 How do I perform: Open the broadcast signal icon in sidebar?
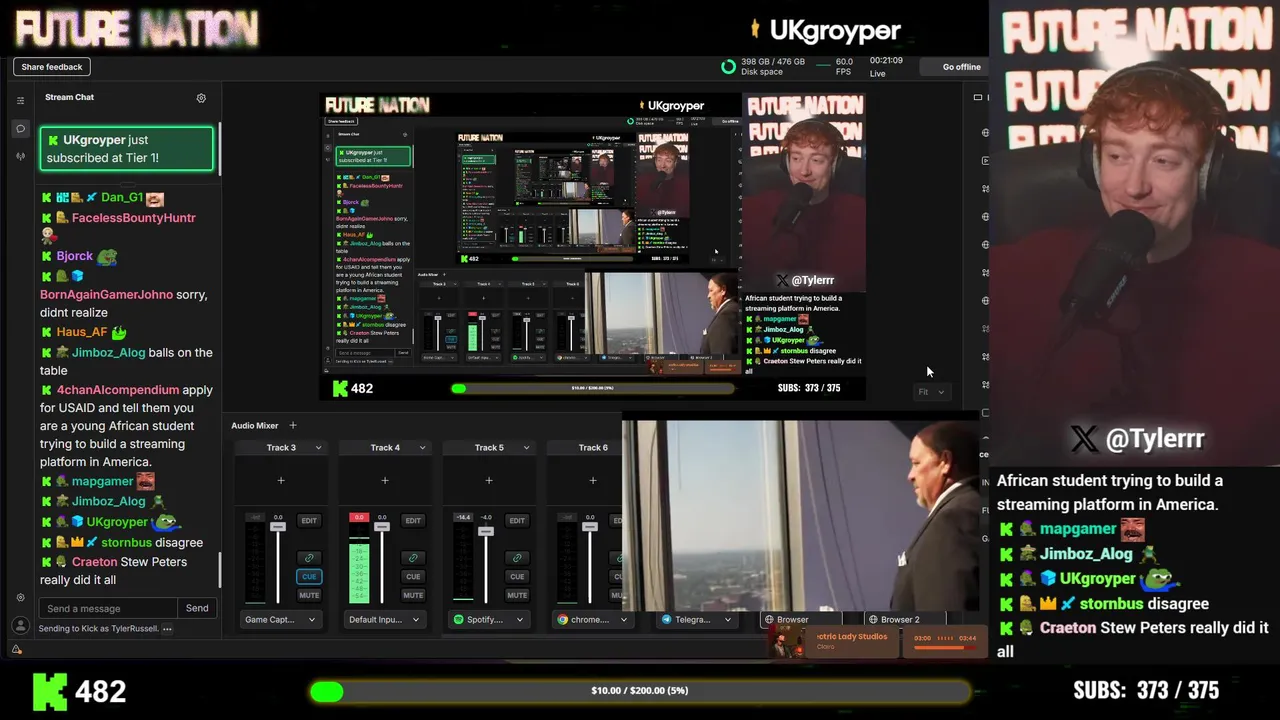pyautogui.click(x=20, y=156)
